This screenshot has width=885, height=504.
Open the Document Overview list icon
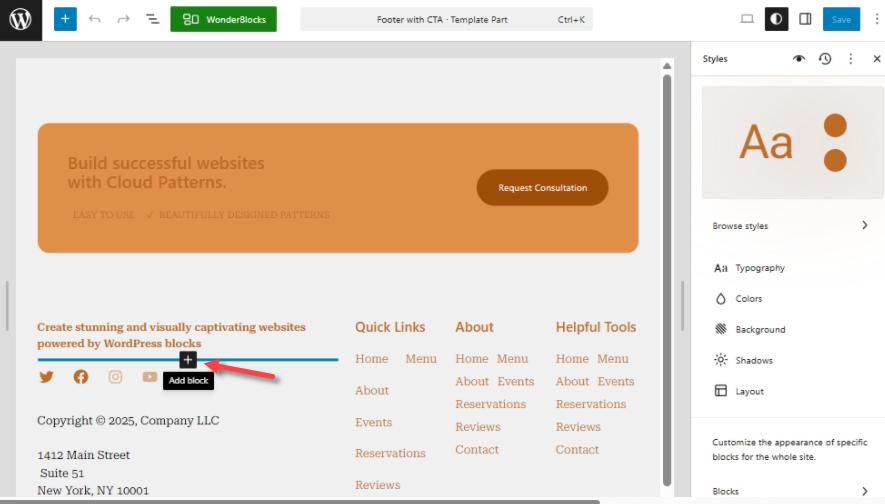click(152, 19)
